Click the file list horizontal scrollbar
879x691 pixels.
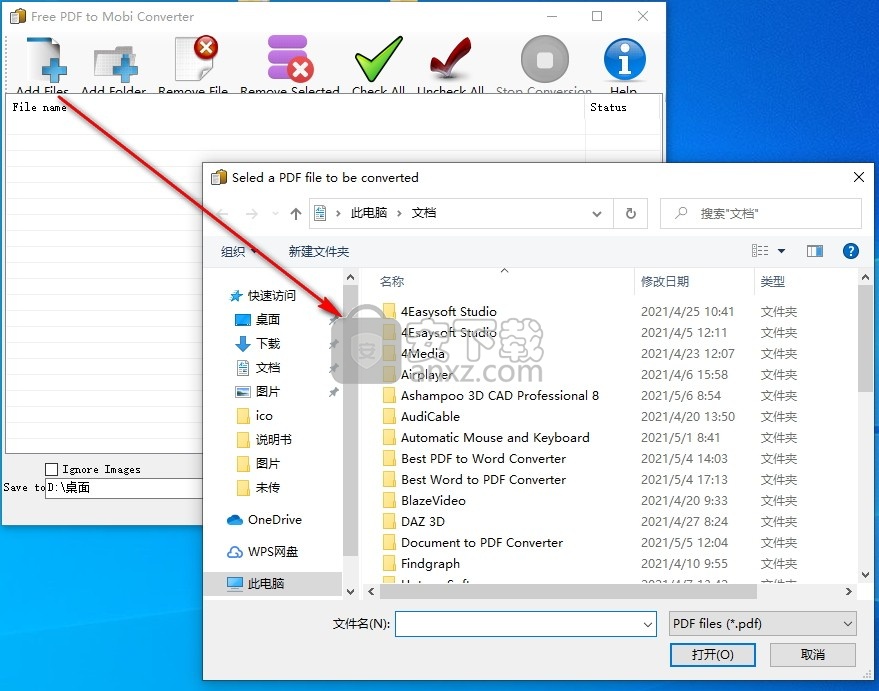568,591
